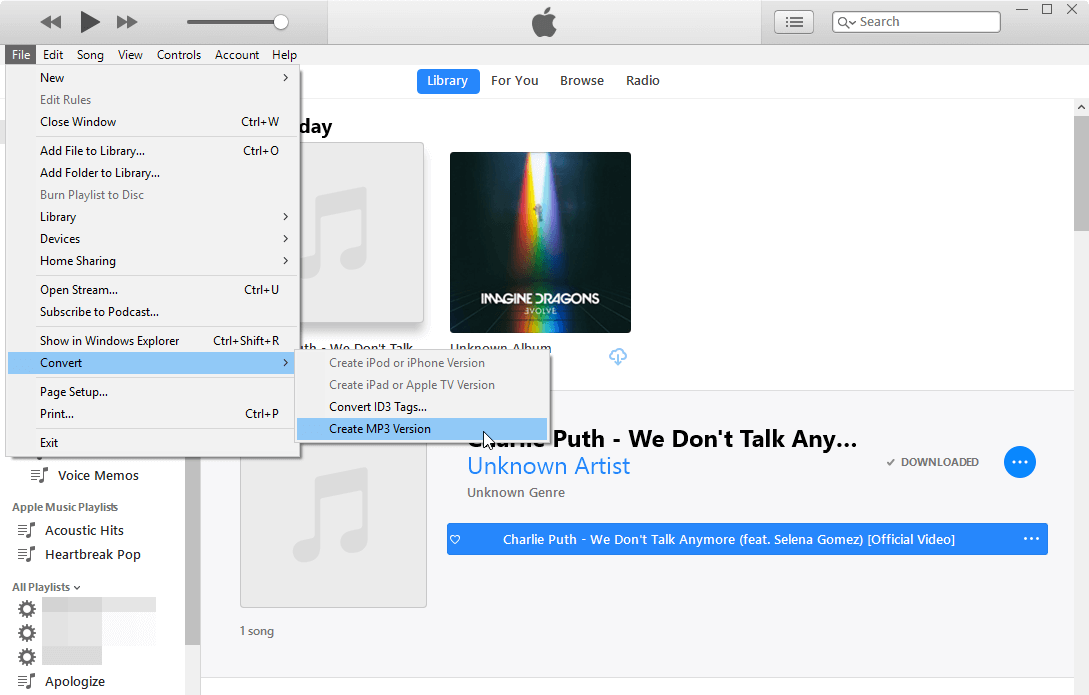Expand the Convert submenu
The width and height of the screenshot is (1089, 695).
click(153, 363)
